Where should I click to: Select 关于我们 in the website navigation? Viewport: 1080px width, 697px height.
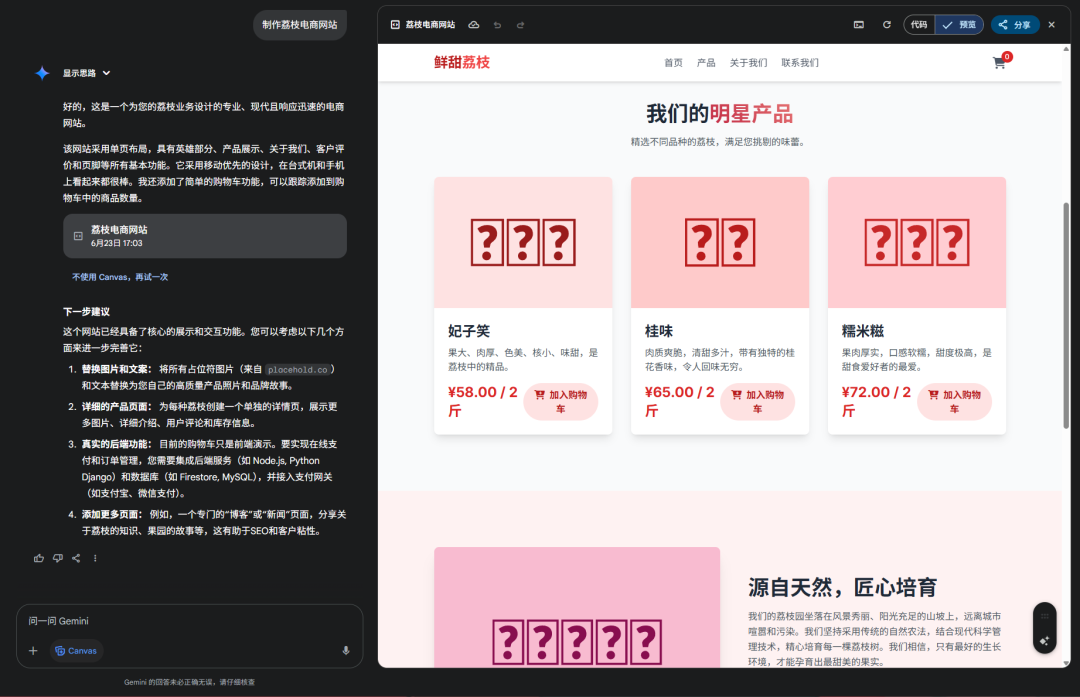click(x=748, y=62)
